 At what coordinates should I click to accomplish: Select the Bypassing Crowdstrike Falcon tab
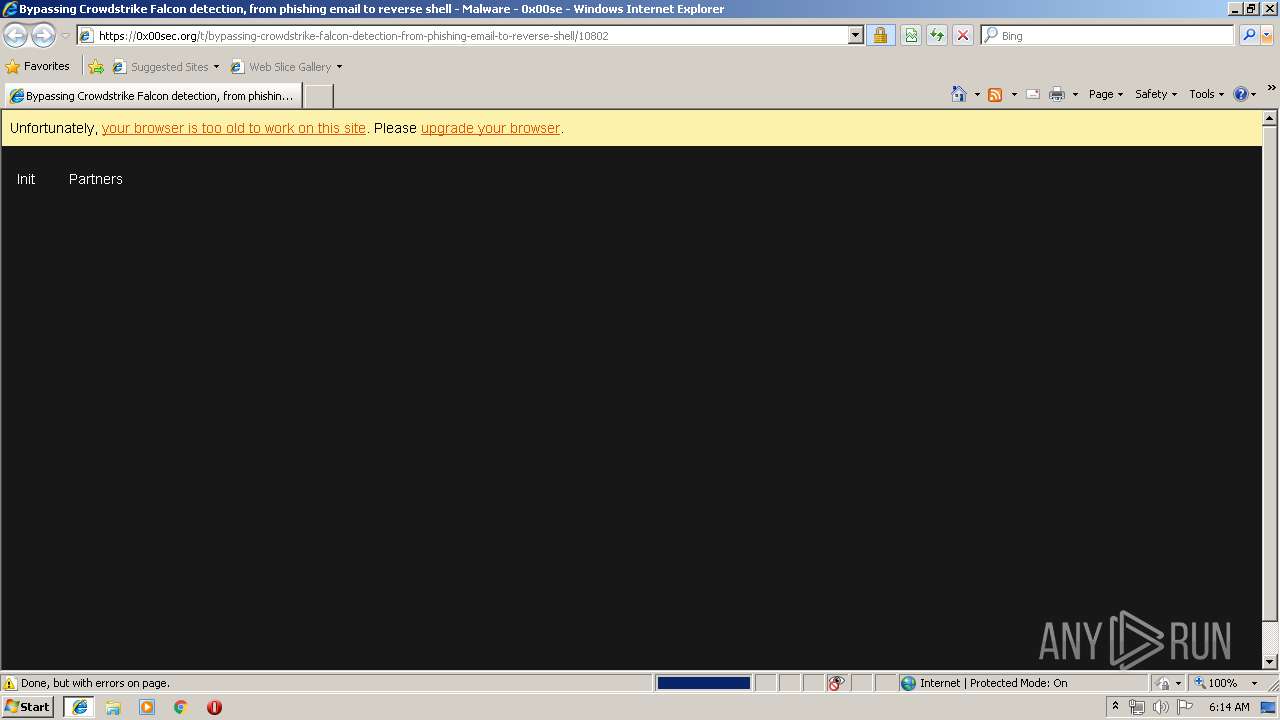pos(153,96)
